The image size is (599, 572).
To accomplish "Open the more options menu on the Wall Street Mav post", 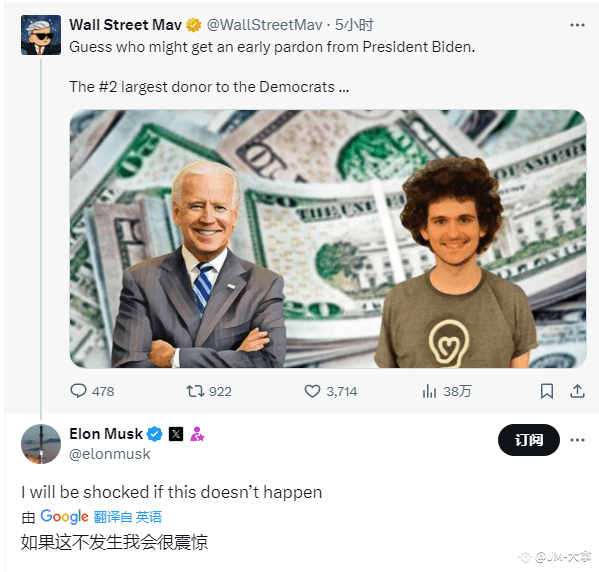I will tap(577, 25).
